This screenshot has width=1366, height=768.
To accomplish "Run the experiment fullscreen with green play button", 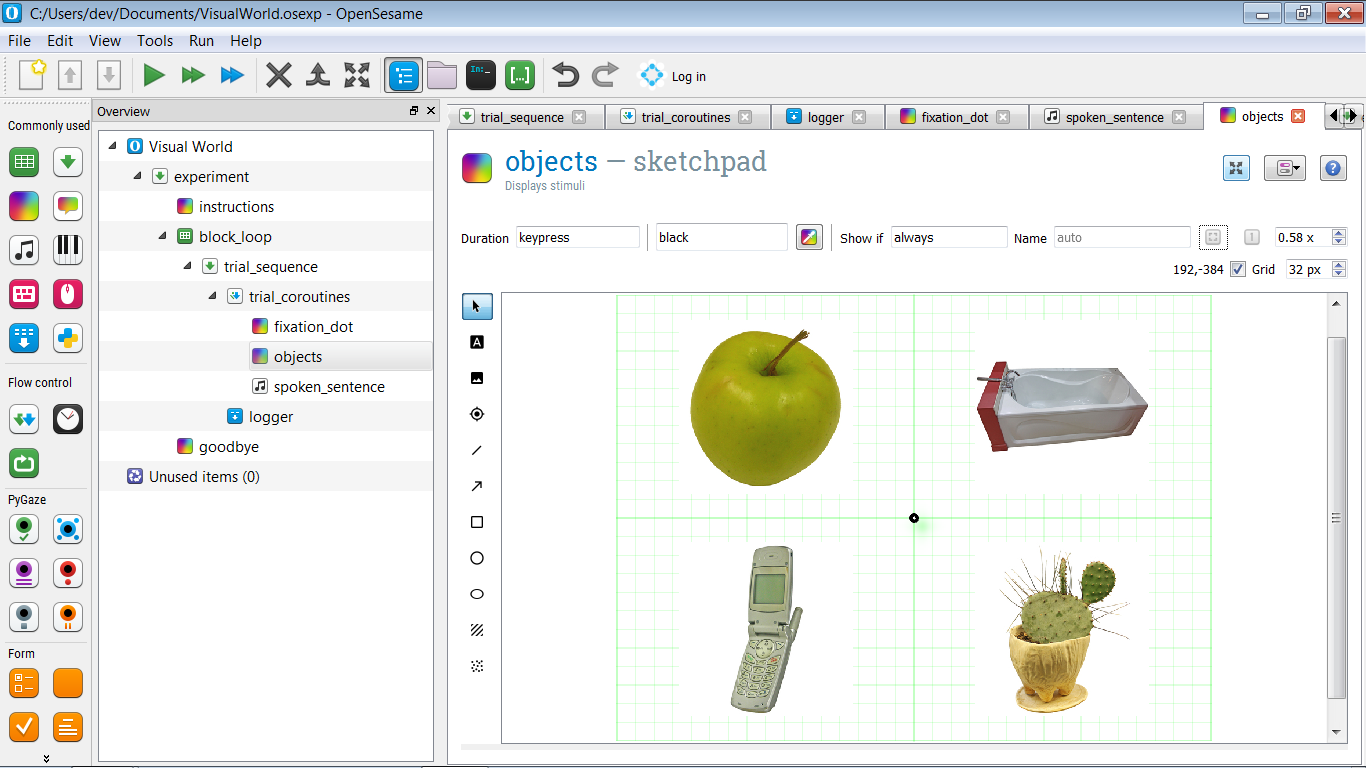I will click(x=154, y=75).
